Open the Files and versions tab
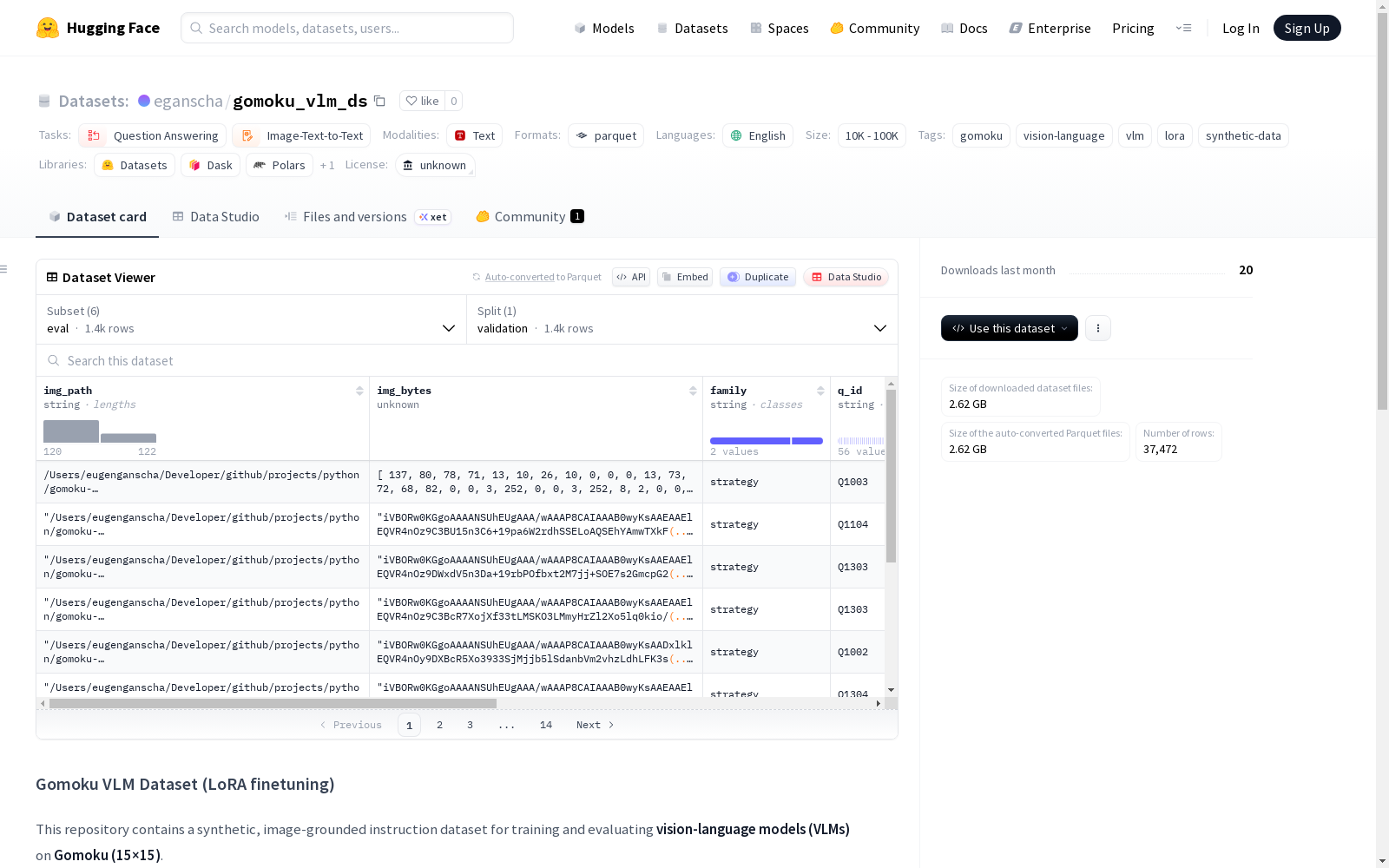This screenshot has height=868, width=1389. point(367,217)
